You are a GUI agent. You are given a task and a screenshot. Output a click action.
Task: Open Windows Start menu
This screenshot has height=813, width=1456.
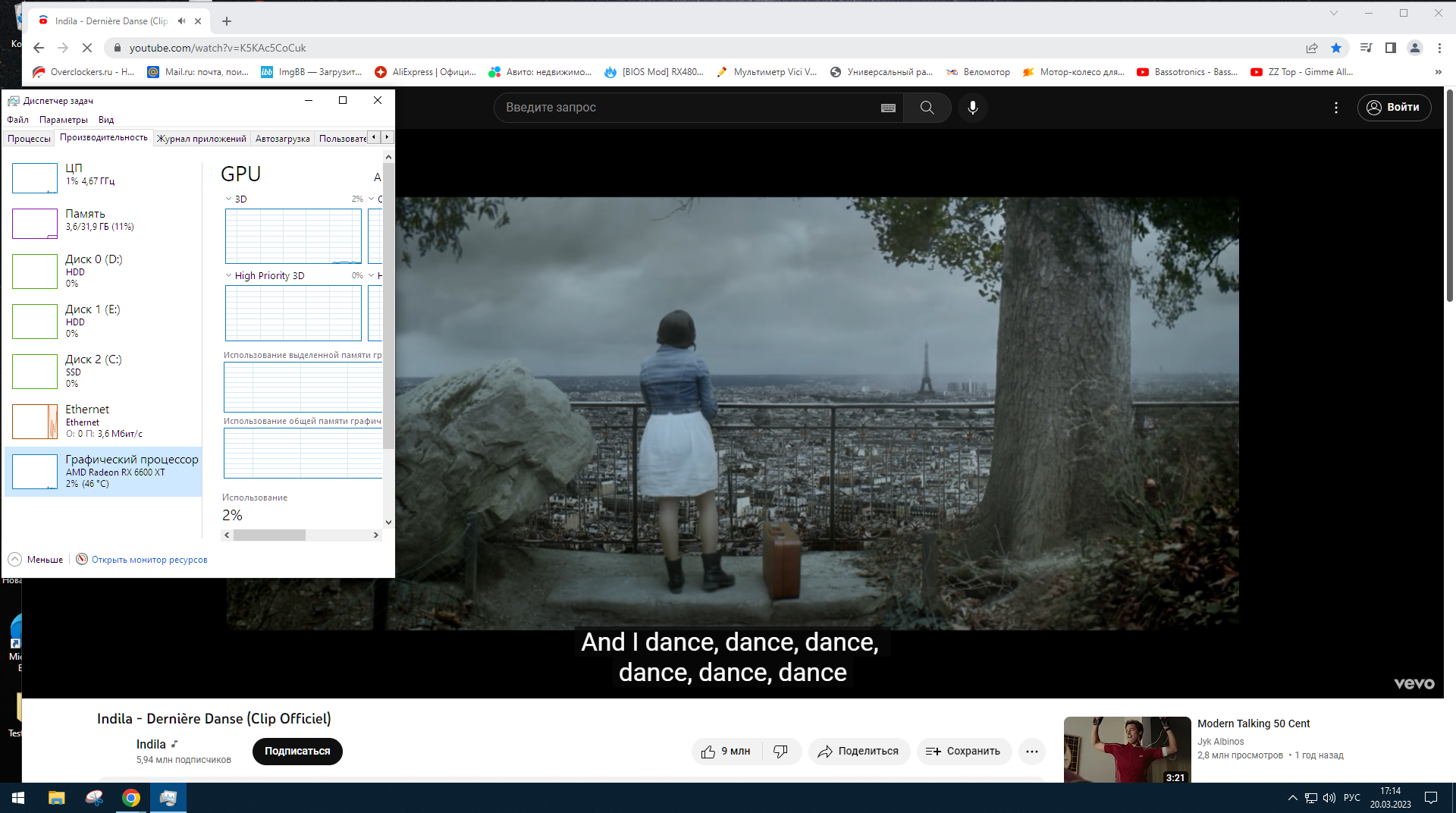click(18, 798)
